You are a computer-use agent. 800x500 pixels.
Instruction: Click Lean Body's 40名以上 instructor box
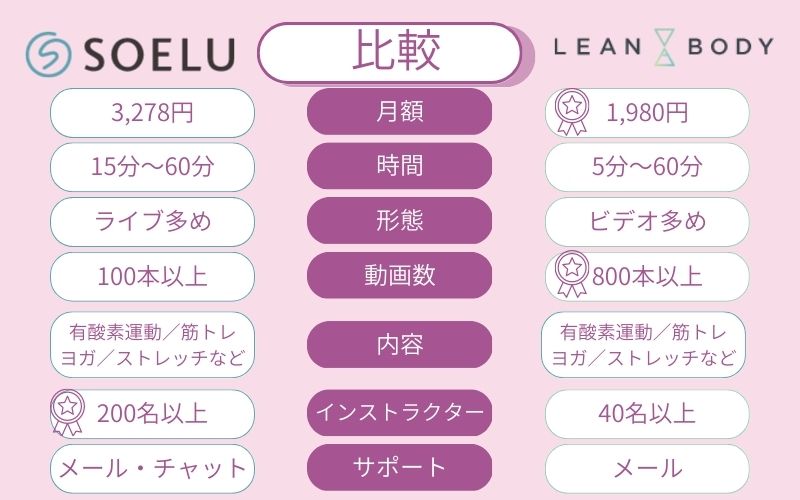[x=648, y=412]
